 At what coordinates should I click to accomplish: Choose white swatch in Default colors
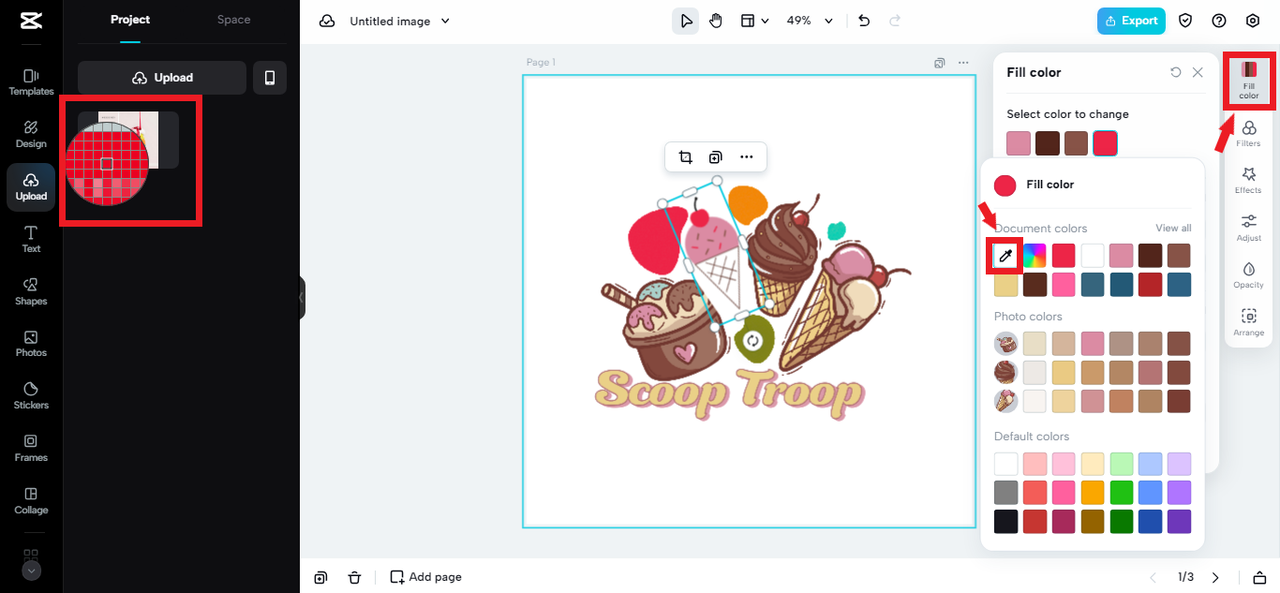click(1006, 464)
